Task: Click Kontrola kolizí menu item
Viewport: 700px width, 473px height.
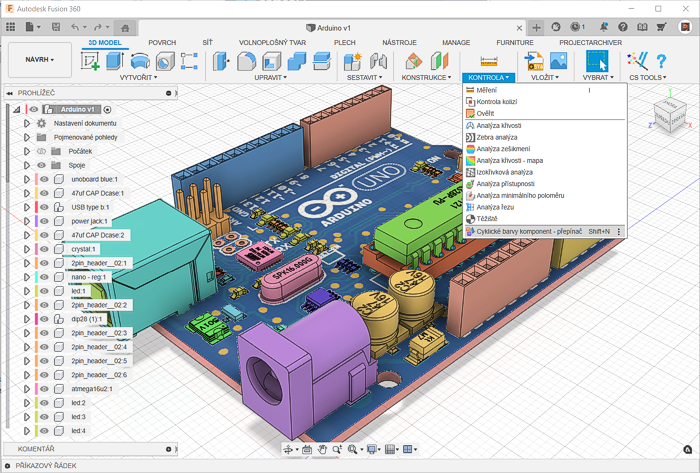Action: pyautogui.click(x=545, y=102)
